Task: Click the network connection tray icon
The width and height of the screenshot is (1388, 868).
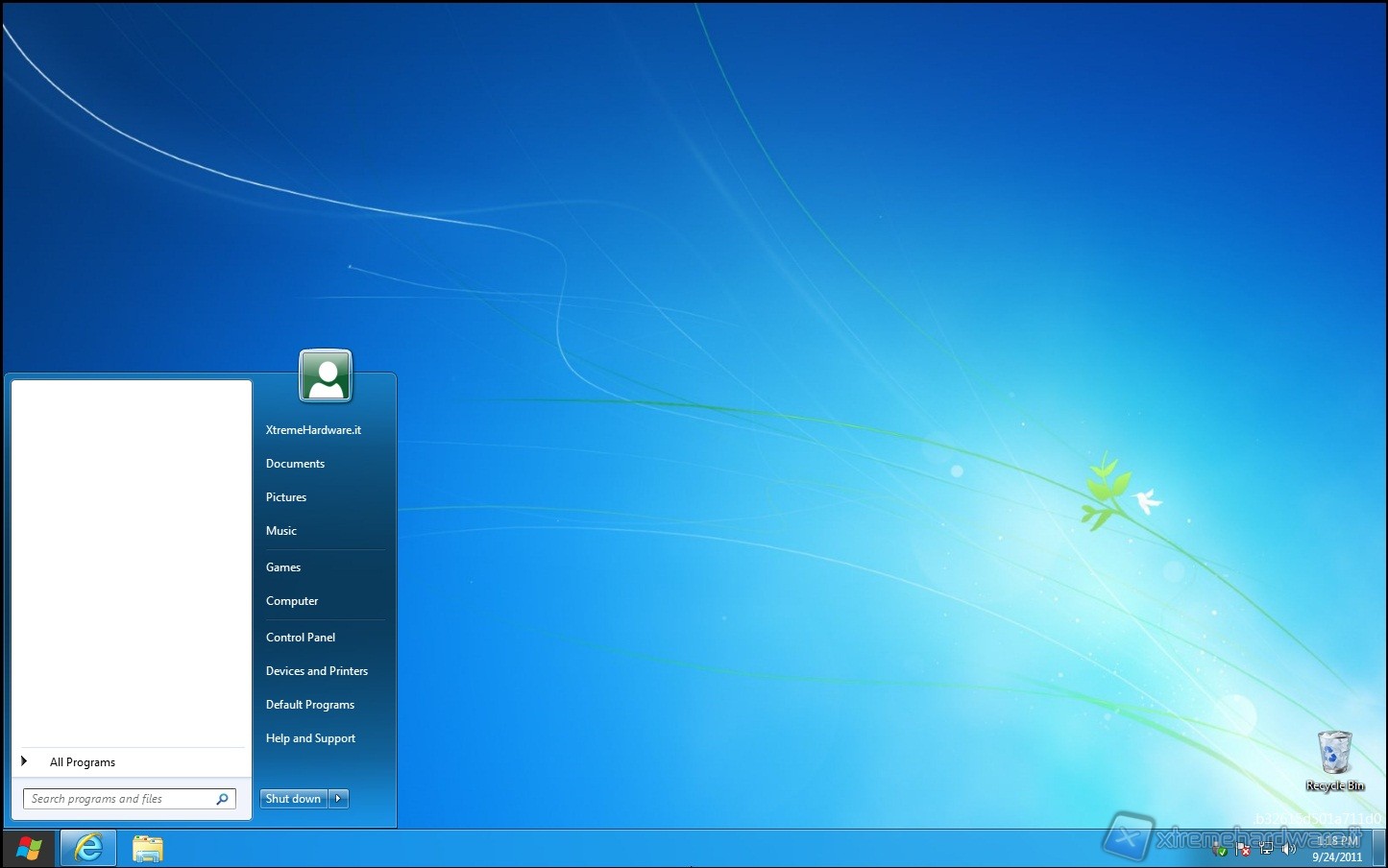Action: click(1266, 850)
